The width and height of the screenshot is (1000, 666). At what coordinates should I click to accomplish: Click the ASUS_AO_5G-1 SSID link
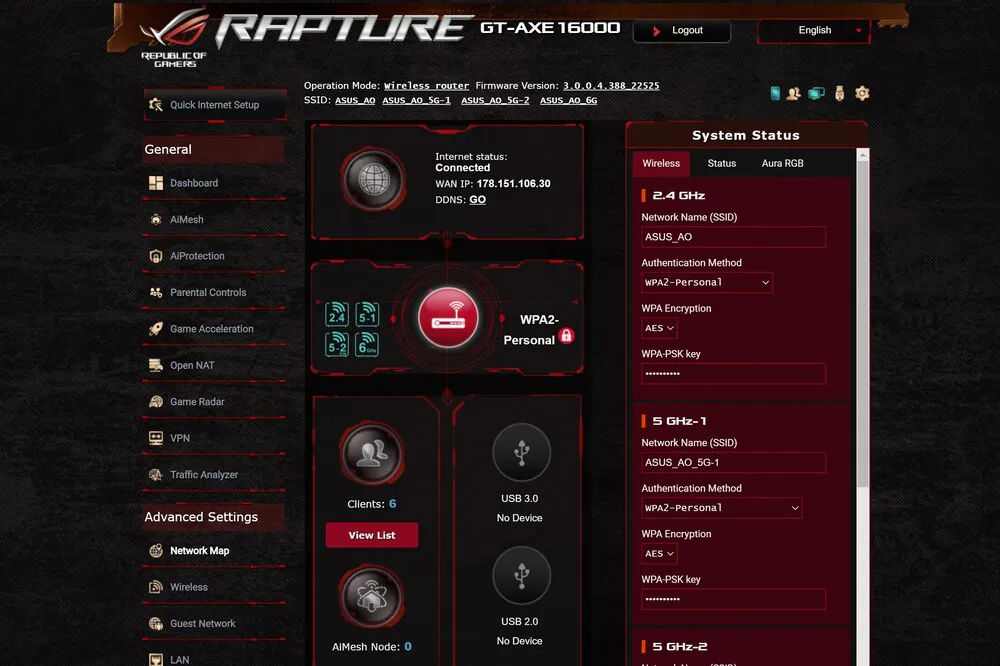coord(416,100)
